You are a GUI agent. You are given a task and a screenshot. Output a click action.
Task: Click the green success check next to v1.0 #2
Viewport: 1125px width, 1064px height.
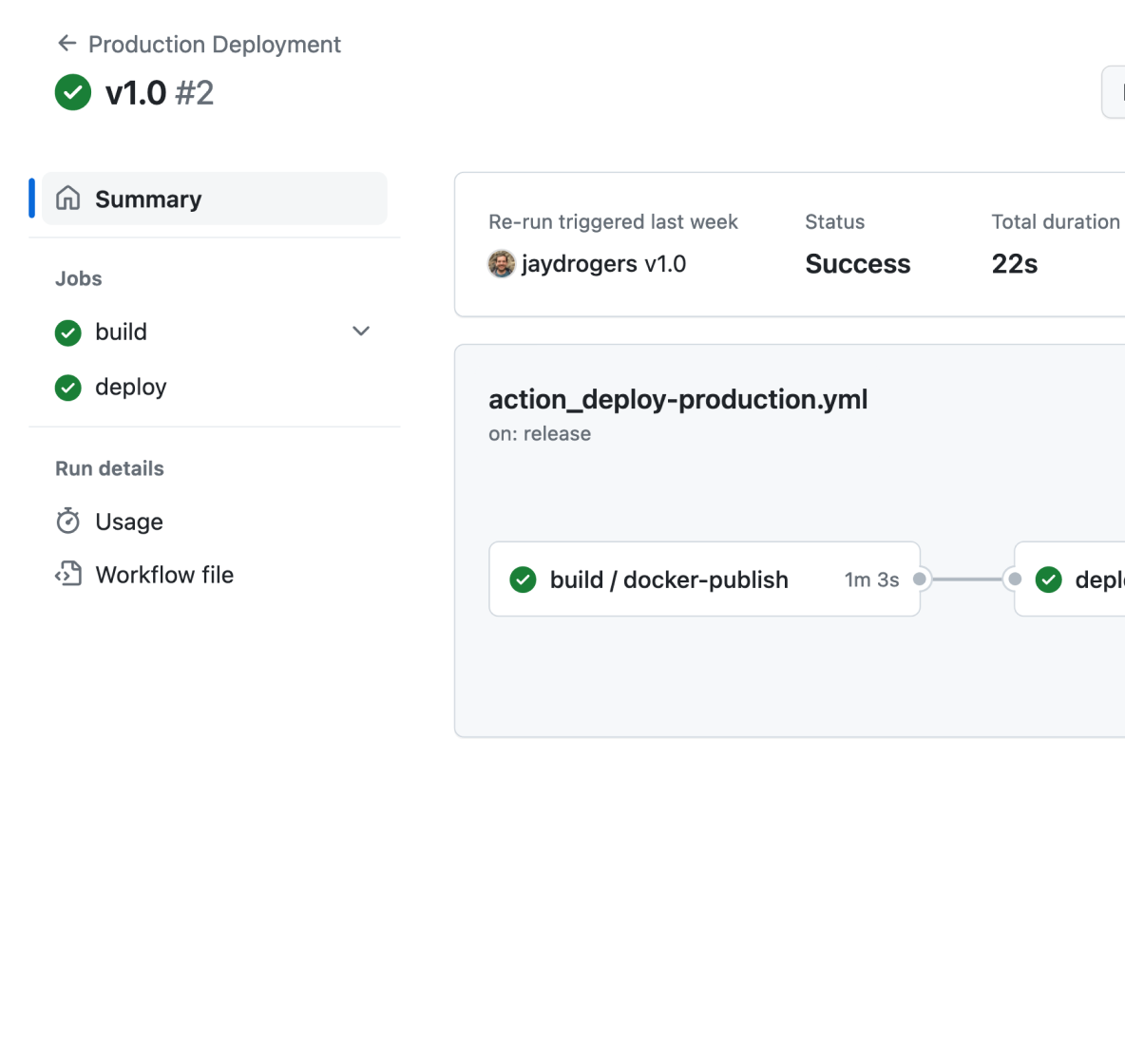[73, 92]
